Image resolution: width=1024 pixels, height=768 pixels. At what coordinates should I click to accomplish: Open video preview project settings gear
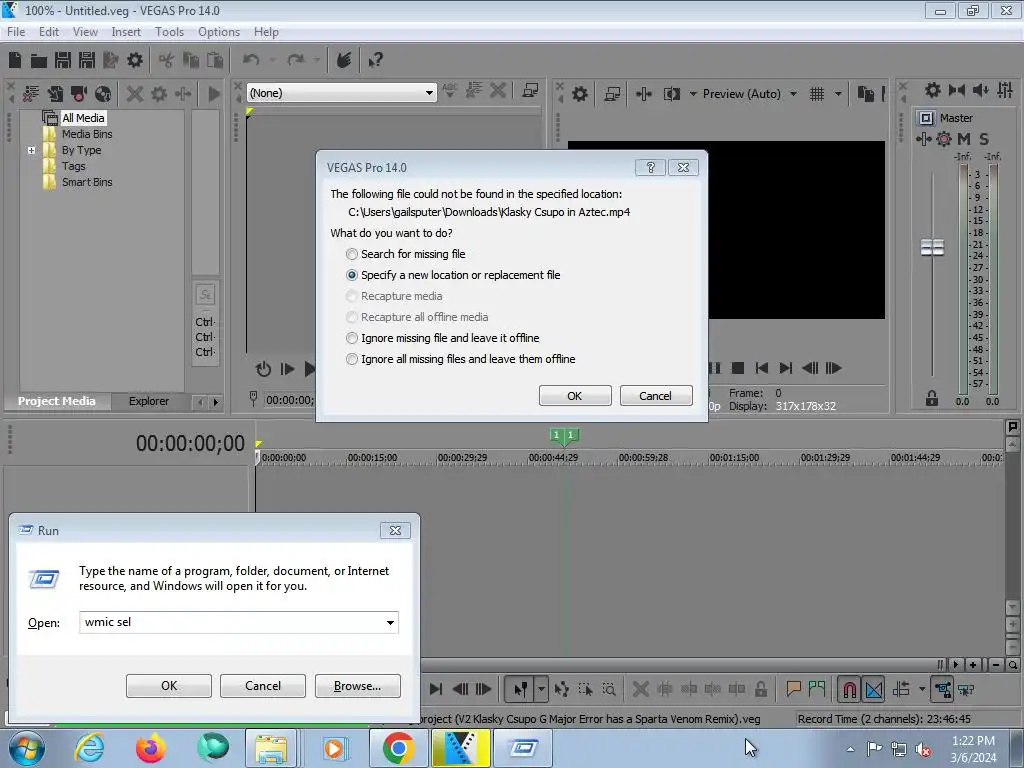pos(579,94)
